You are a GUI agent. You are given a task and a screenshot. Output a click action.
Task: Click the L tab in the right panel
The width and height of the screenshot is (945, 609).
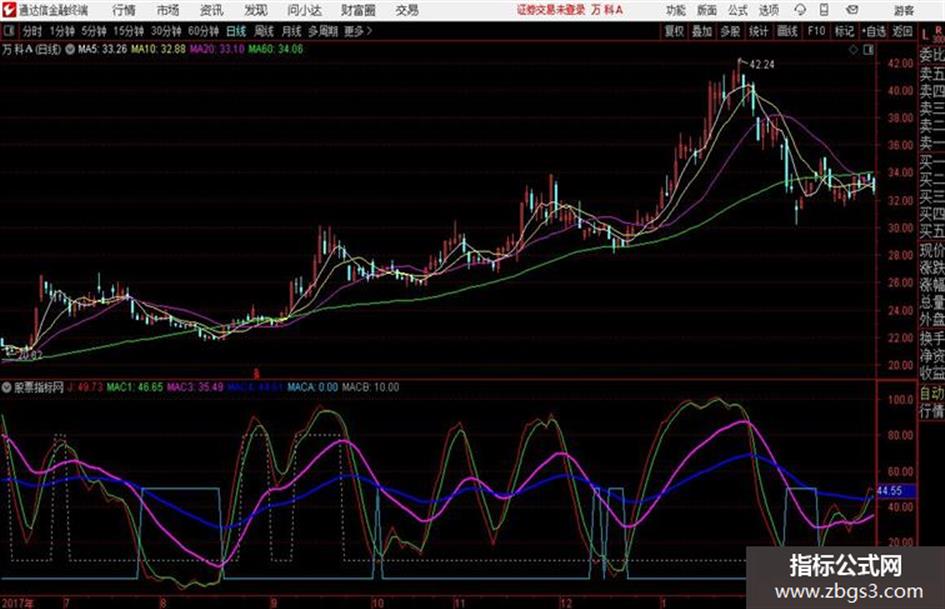coord(925,35)
